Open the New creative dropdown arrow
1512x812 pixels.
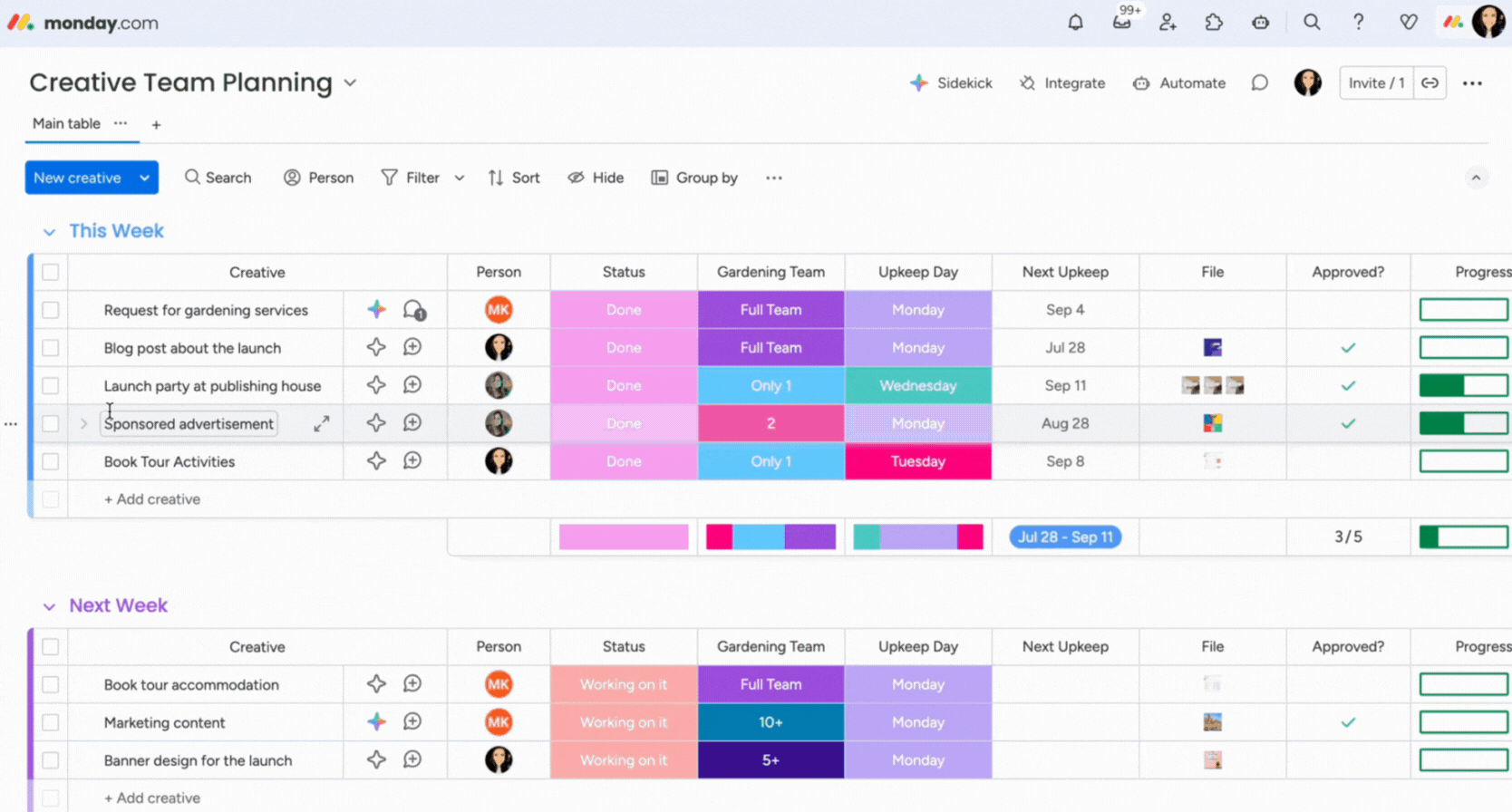(x=145, y=178)
